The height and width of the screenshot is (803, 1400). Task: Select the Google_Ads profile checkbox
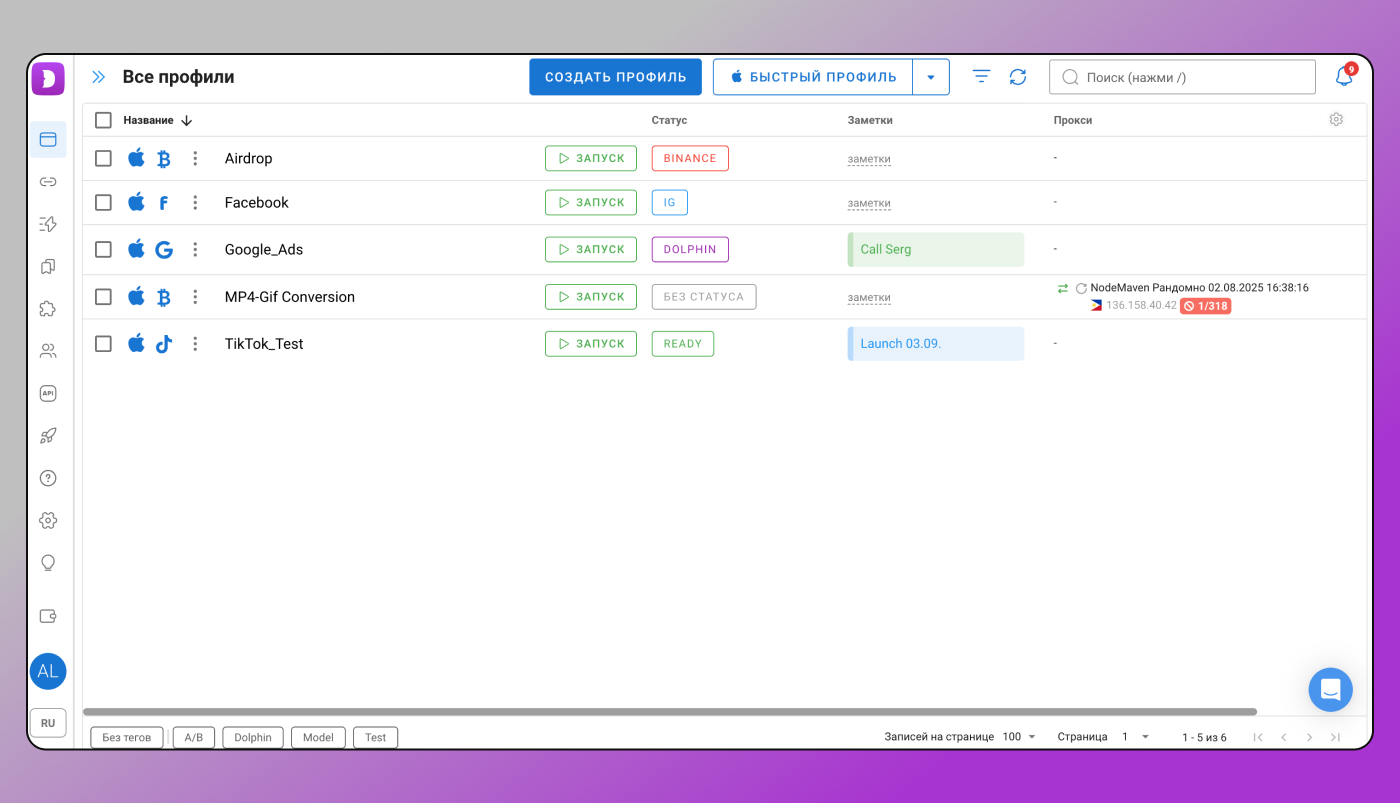point(103,249)
